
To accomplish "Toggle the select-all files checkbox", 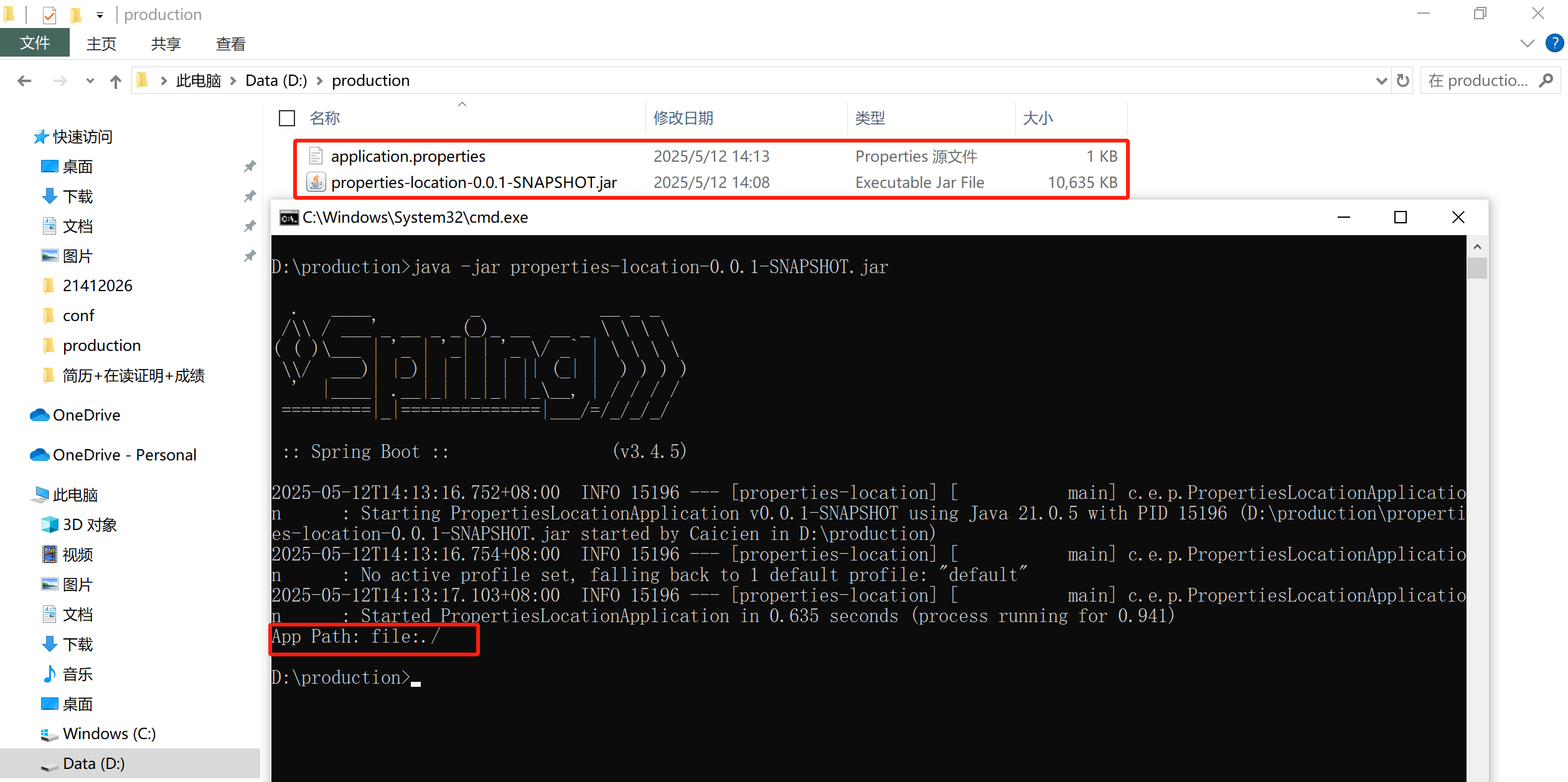I will point(287,118).
